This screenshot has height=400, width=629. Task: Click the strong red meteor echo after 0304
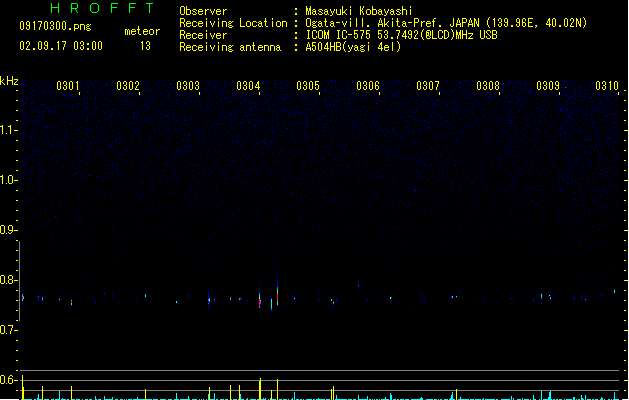(277, 295)
